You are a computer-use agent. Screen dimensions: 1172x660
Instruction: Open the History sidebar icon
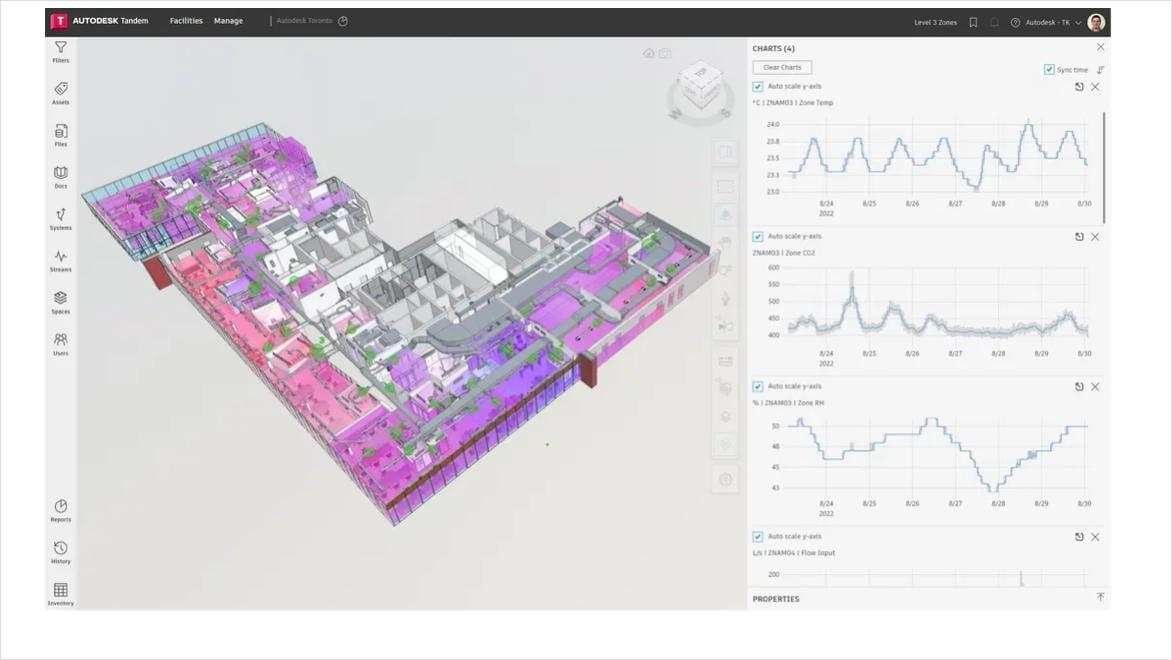(x=61, y=552)
